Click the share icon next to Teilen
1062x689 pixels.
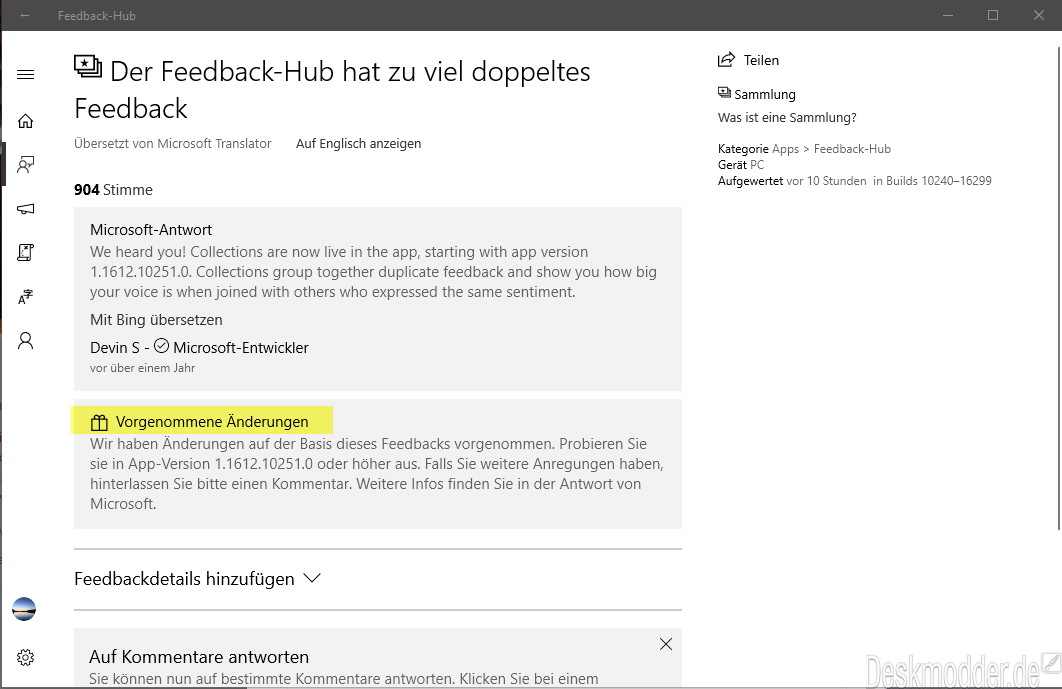[x=726, y=60]
